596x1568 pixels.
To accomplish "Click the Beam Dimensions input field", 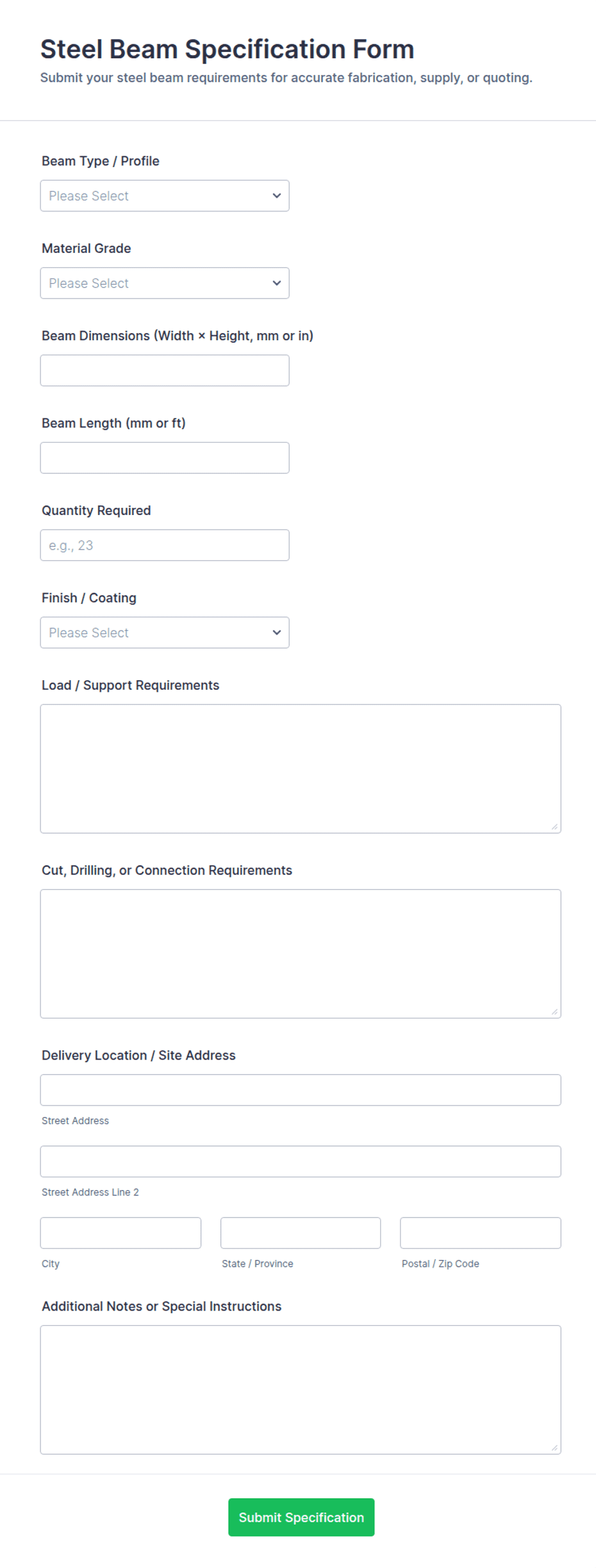I will tap(165, 370).
